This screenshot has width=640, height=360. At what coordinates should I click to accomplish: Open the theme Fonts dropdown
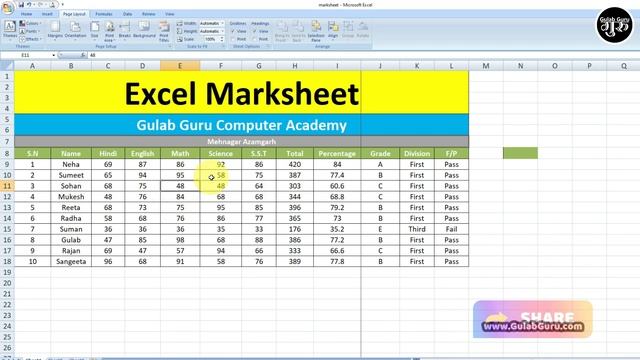[30, 31]
